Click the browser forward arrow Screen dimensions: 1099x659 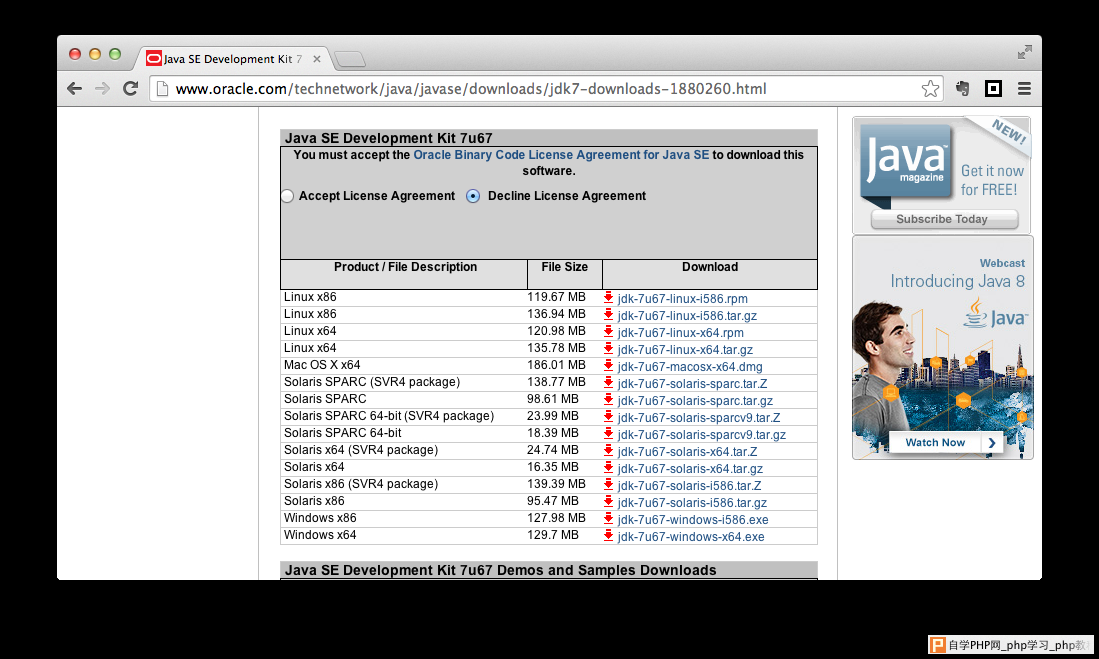click(102, 88)
